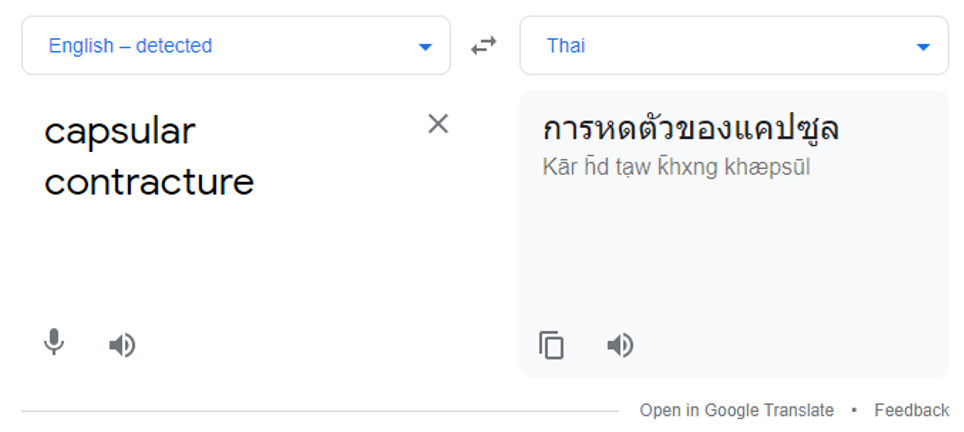Click the microphone voice input icon

coord(54,342)
